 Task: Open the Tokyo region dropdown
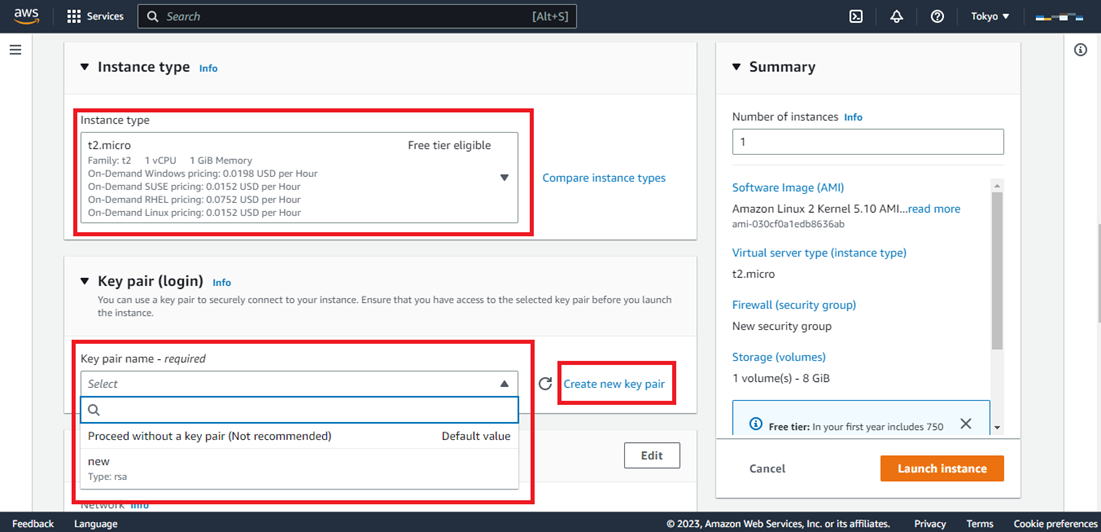(x=990, y=16)
